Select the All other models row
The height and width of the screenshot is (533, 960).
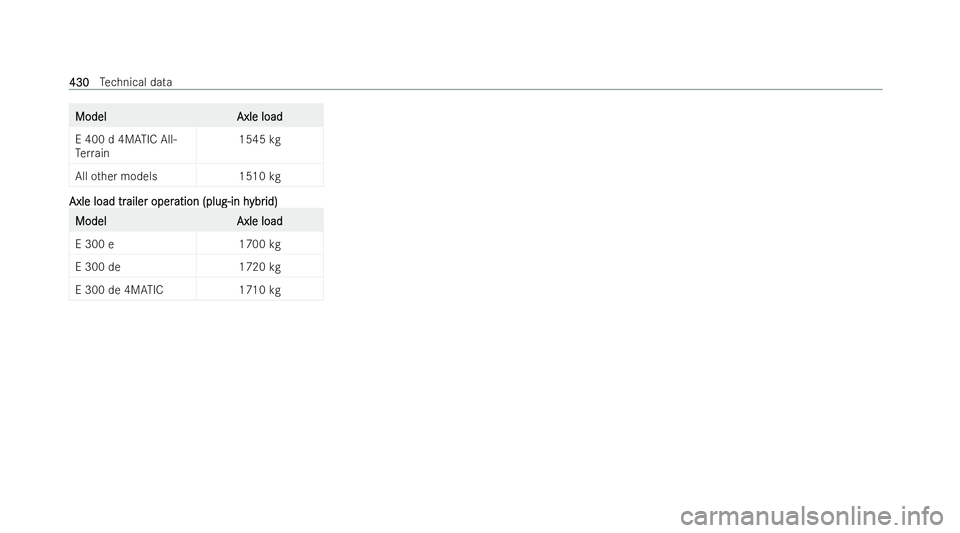tap(196, 176)
